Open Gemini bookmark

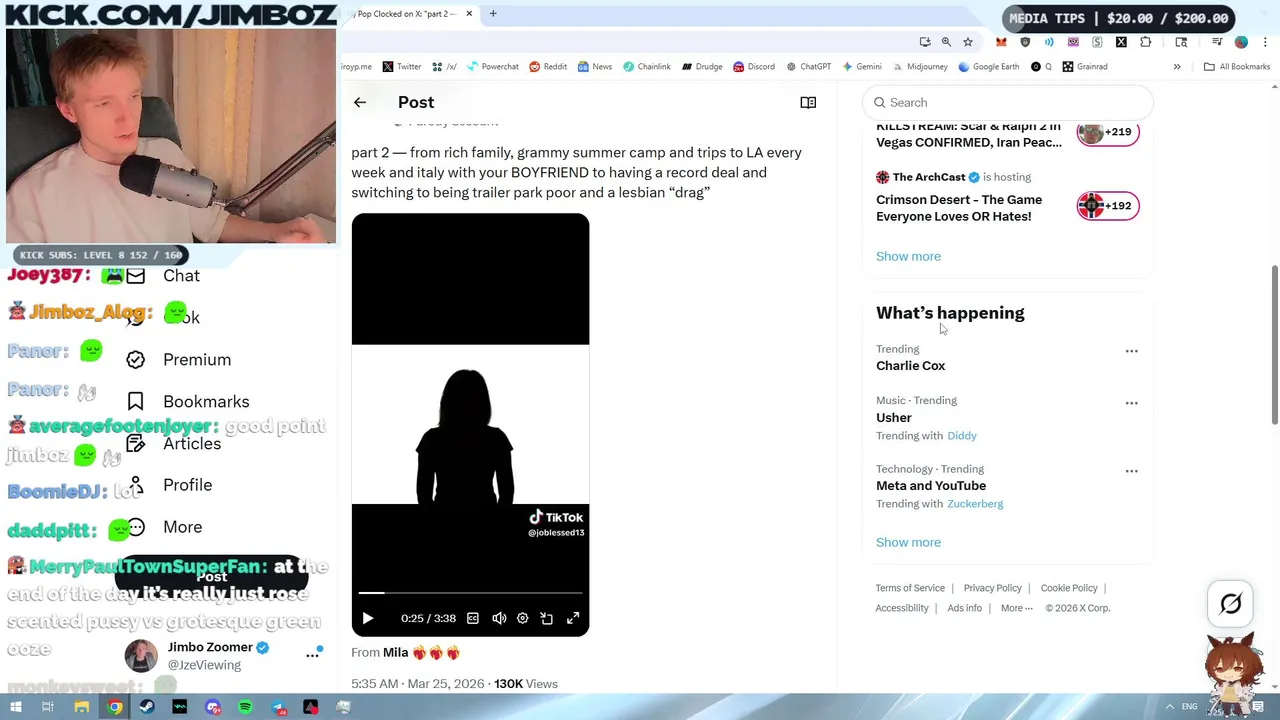coord(862,67)
